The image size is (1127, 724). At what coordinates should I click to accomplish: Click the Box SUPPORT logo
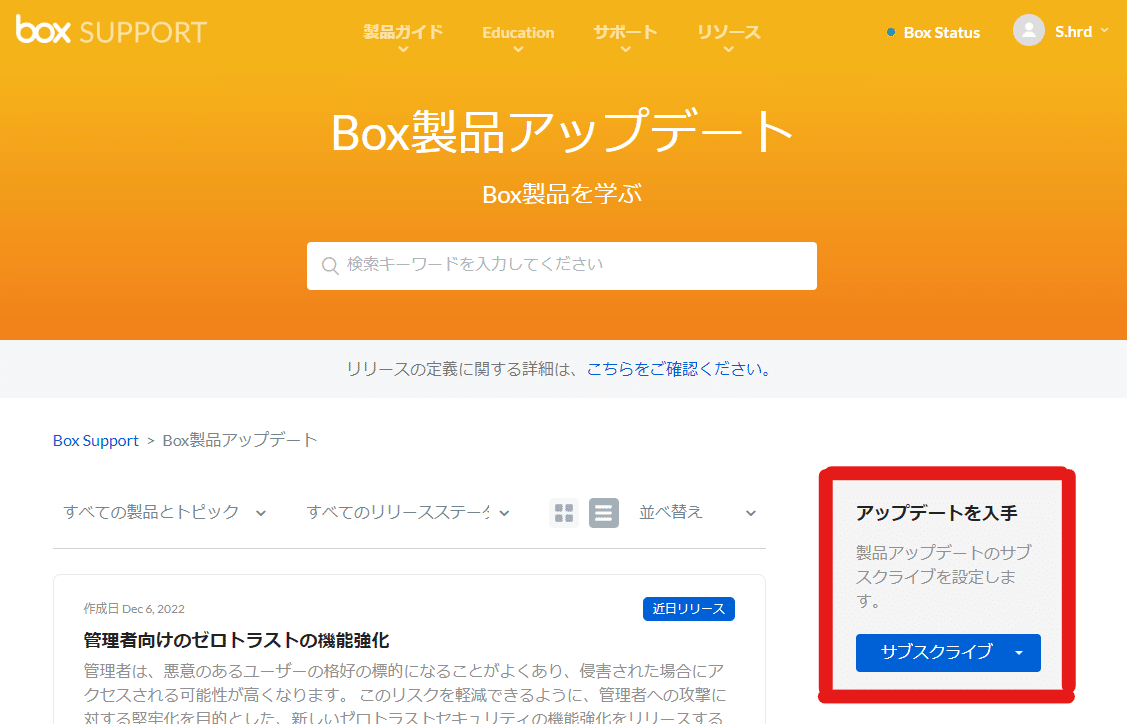click(110, 30)
